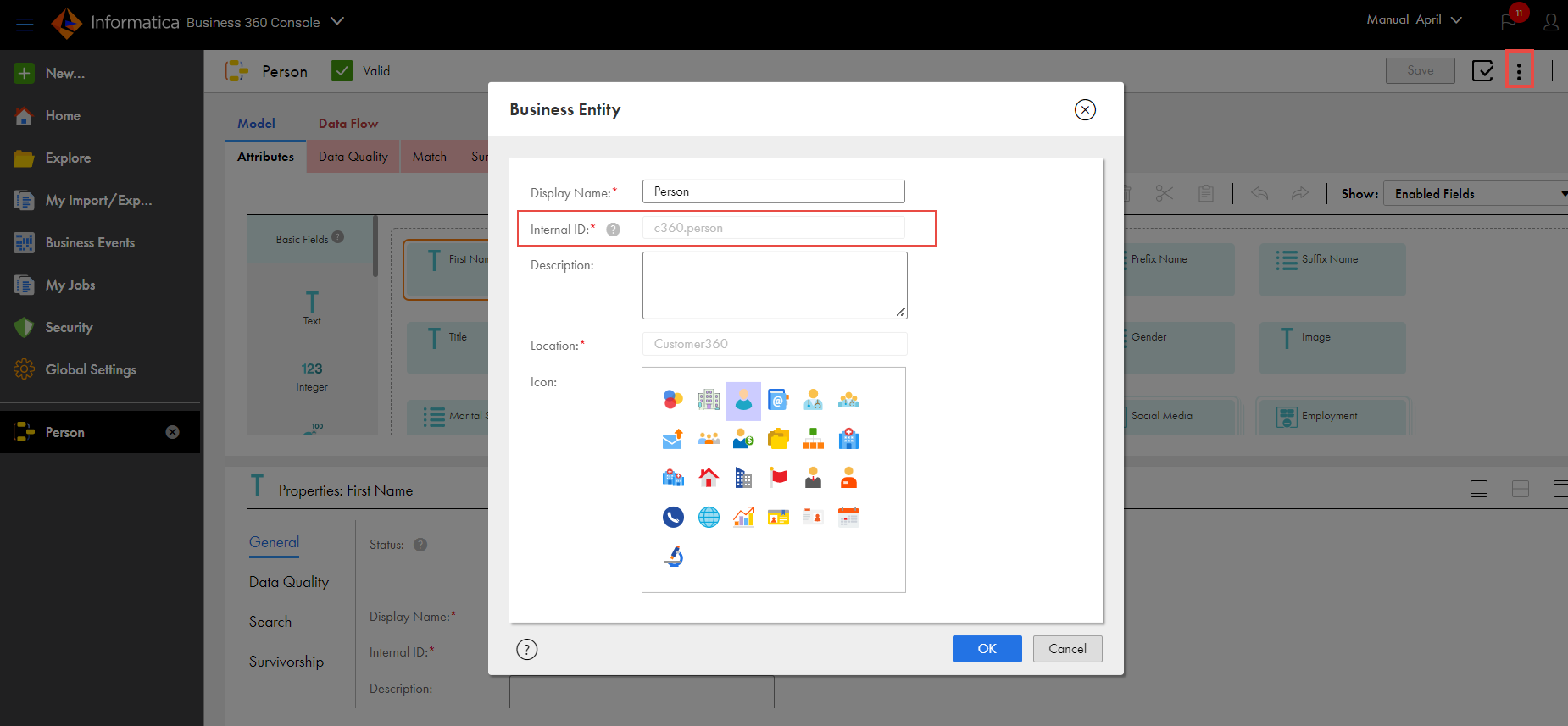Switch to the Data Flow tab

pos(348,124)
